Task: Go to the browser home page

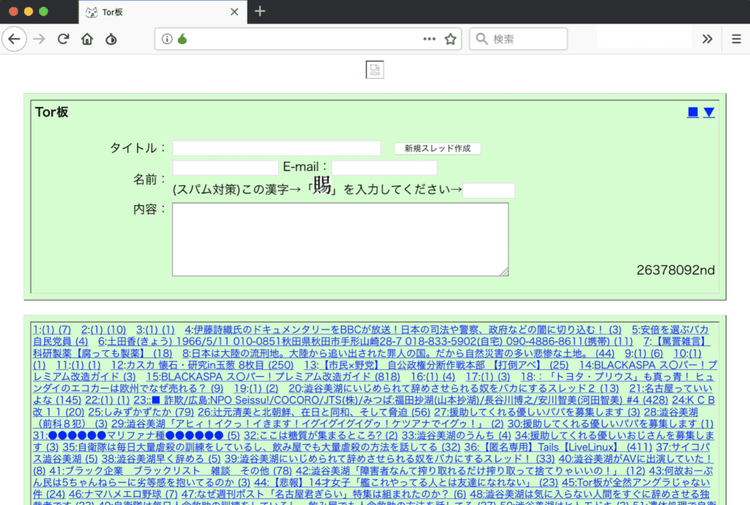Action: (x=87, y=39)
